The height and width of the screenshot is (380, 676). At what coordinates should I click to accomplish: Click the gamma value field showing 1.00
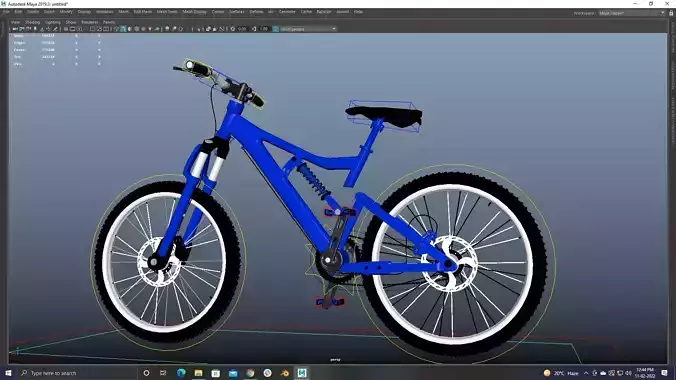coord(264,29)
